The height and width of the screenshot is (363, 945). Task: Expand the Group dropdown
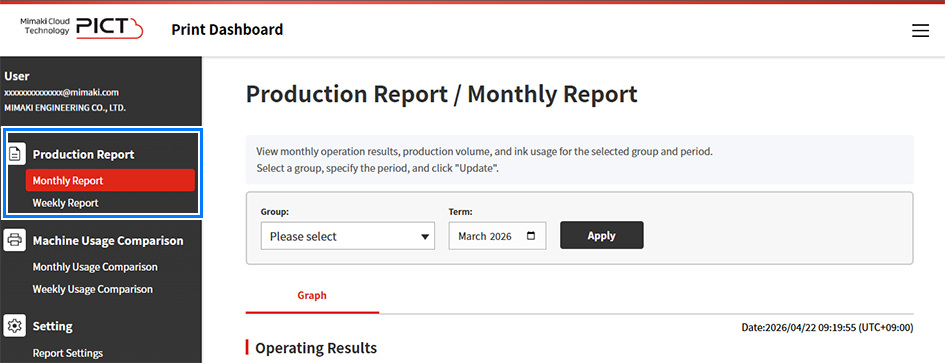348,236
